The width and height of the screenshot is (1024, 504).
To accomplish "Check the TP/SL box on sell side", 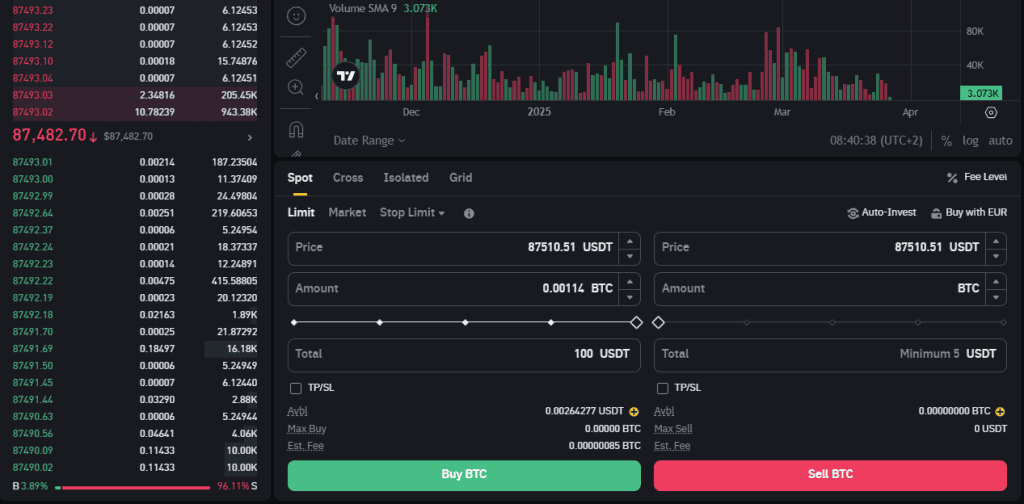I will tap(662, 388).
